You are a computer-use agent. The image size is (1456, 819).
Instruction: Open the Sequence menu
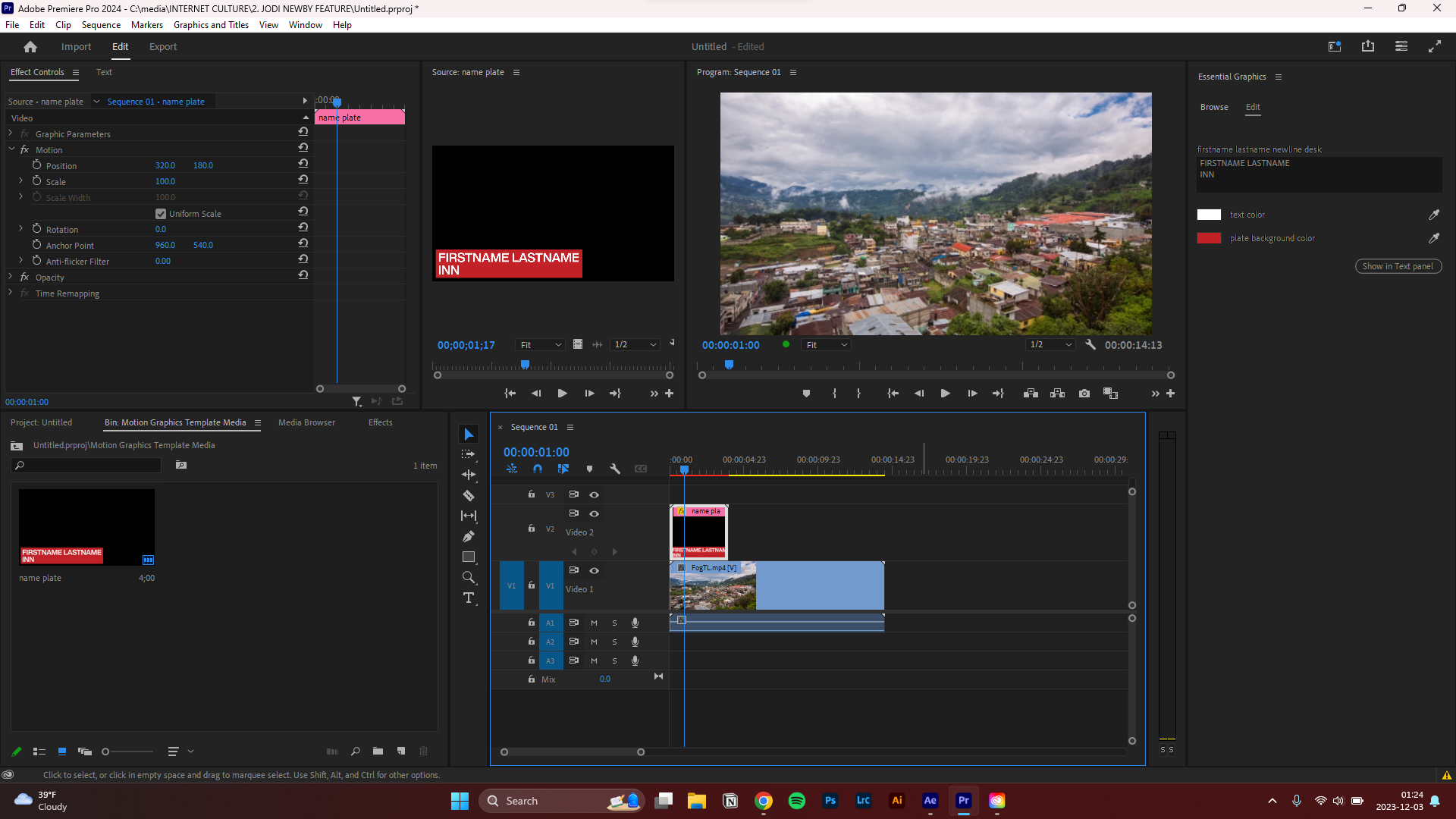[100, 24]
